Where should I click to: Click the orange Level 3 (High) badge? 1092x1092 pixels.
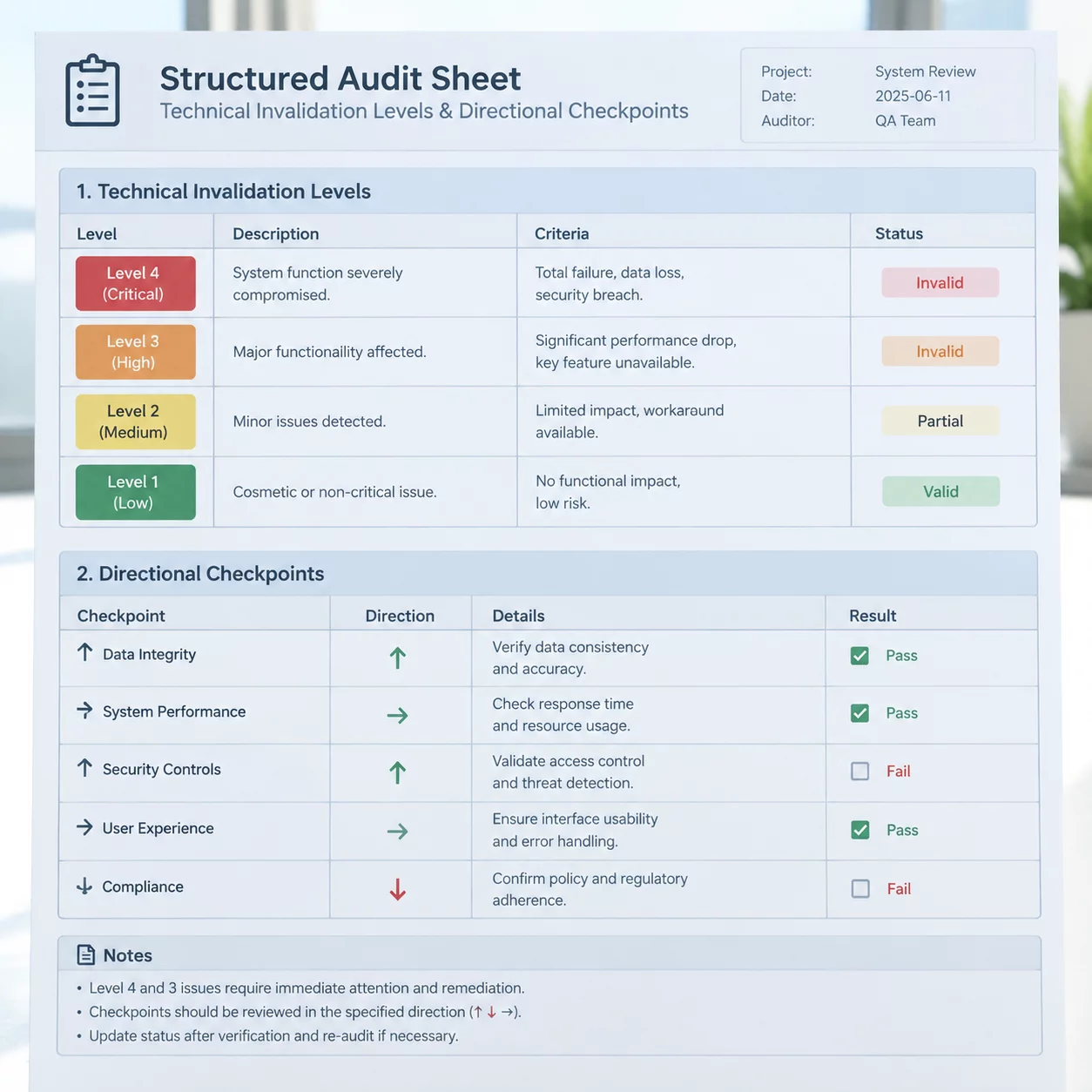coord(135,352)
